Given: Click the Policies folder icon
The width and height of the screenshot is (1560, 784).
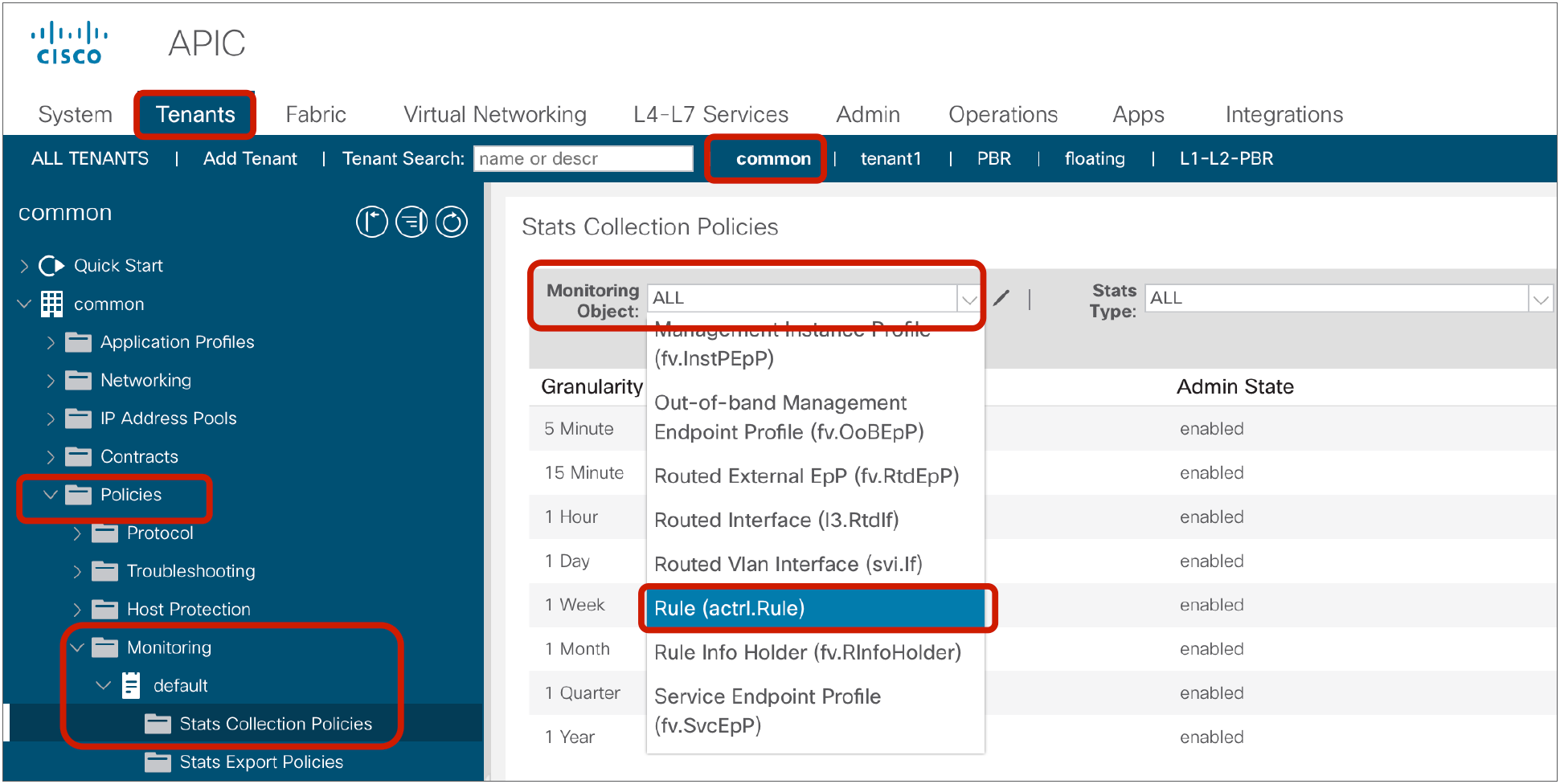Looking at the screenshot, I should pyautogui.click(x=78, y=495).
